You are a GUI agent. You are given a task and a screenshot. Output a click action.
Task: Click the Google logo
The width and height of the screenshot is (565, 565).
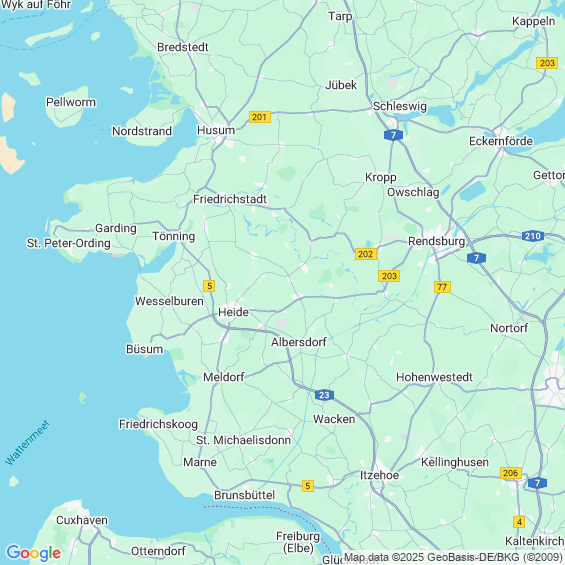click(34, 553)
